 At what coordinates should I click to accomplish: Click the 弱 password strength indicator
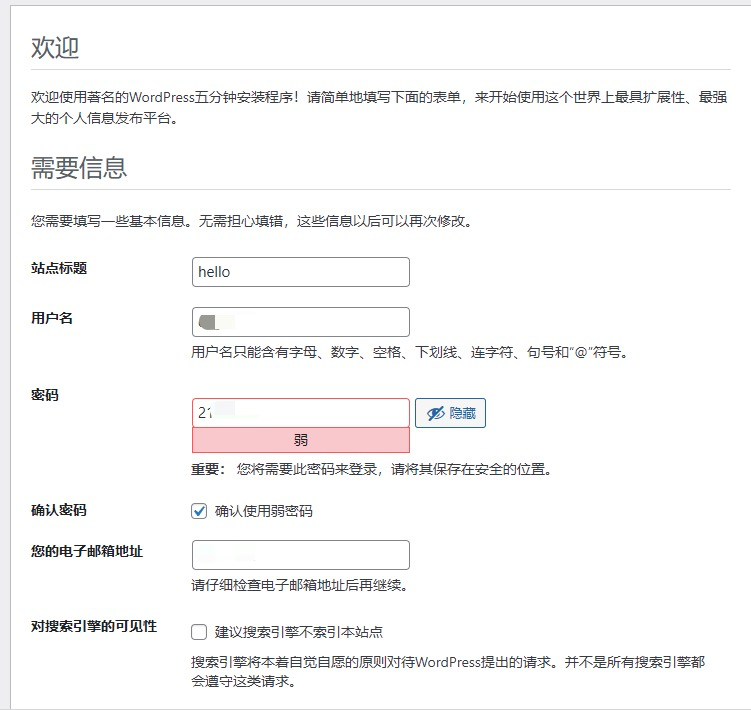click(301, 440)
